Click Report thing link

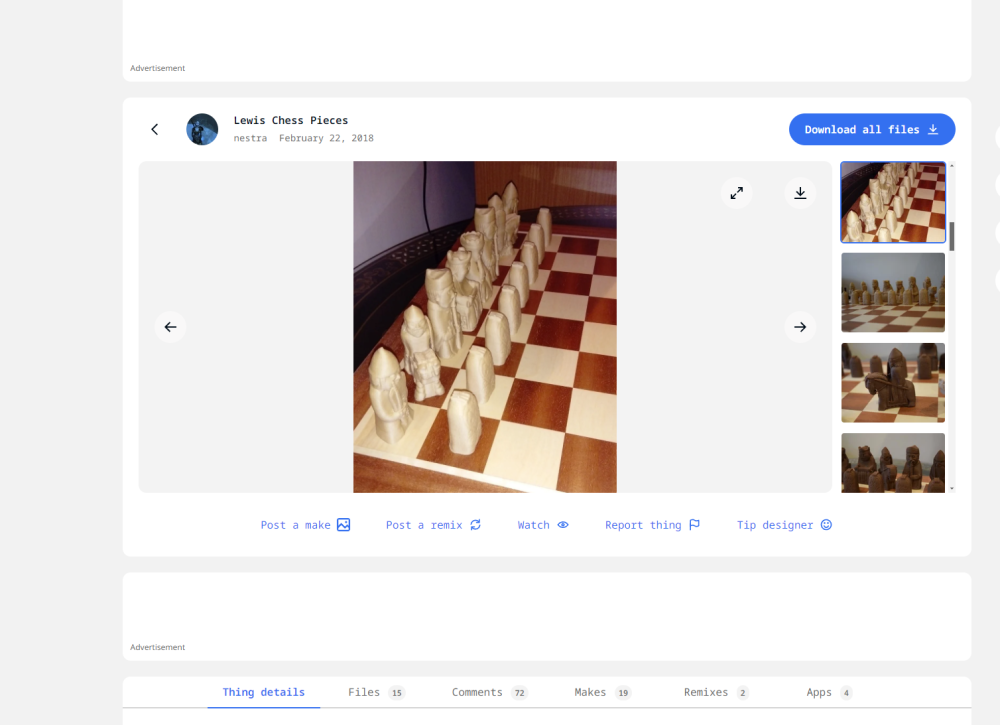coord(652,525)
